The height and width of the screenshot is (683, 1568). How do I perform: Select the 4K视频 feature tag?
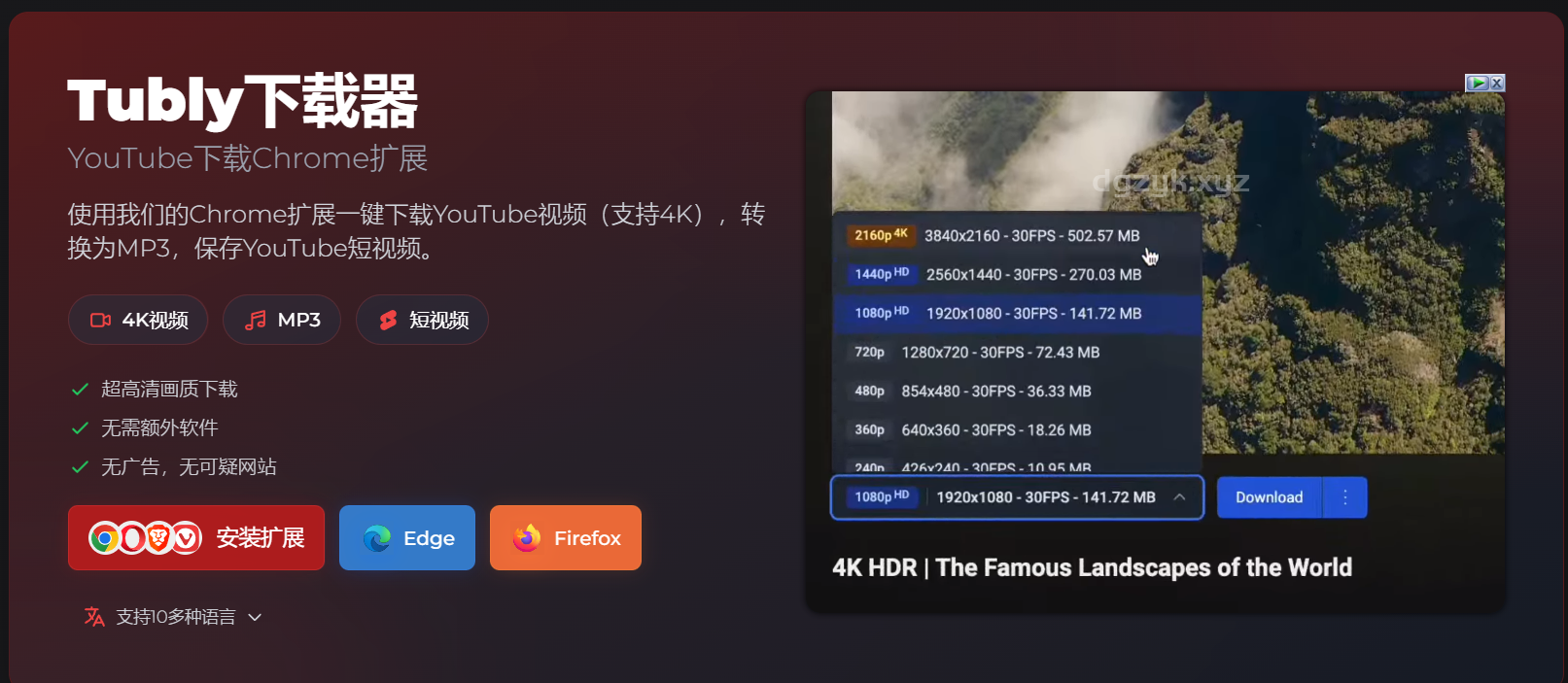coord(138,320)
